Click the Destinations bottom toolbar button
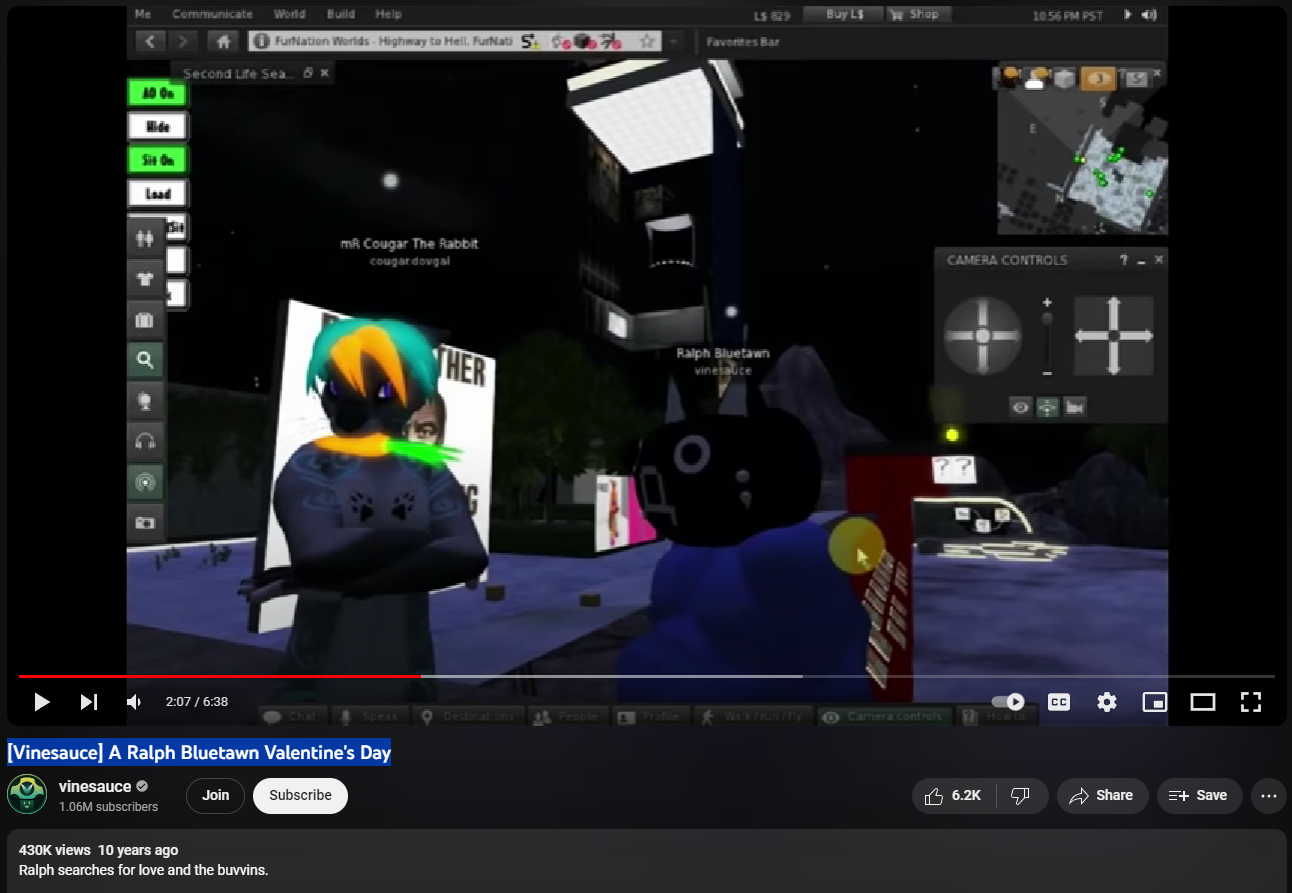1292x893 pixels. point(469,717)
